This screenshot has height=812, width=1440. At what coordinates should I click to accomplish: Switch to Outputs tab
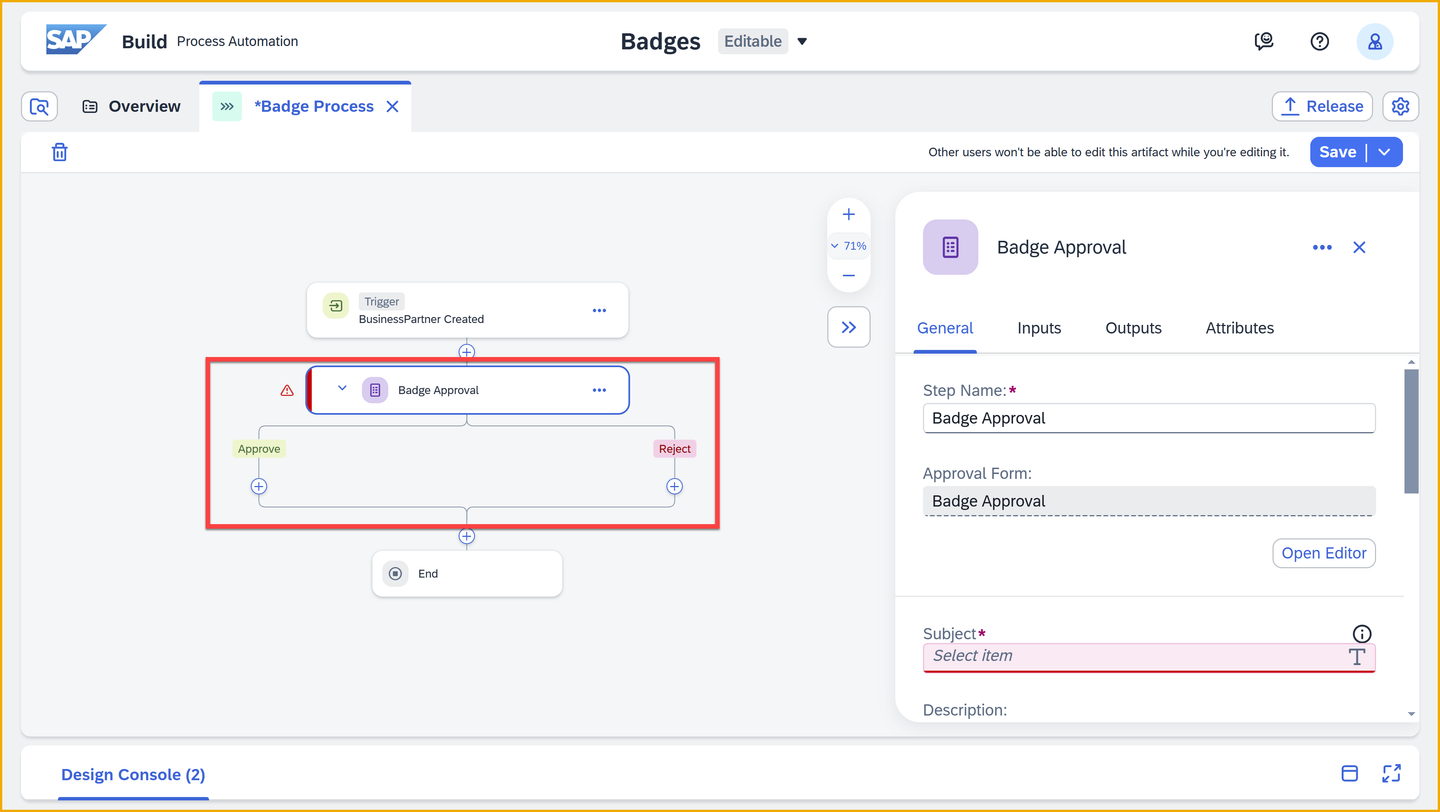click(1133, 328)
